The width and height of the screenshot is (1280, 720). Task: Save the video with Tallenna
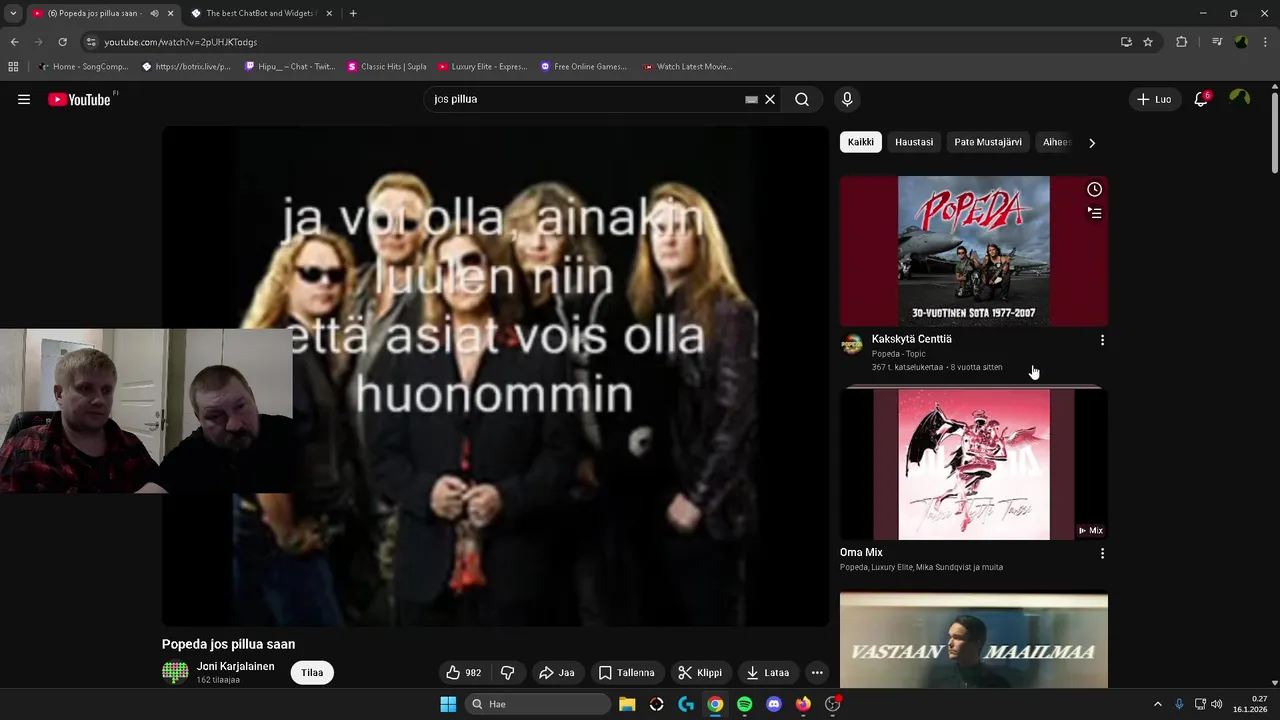click(626, 673)
